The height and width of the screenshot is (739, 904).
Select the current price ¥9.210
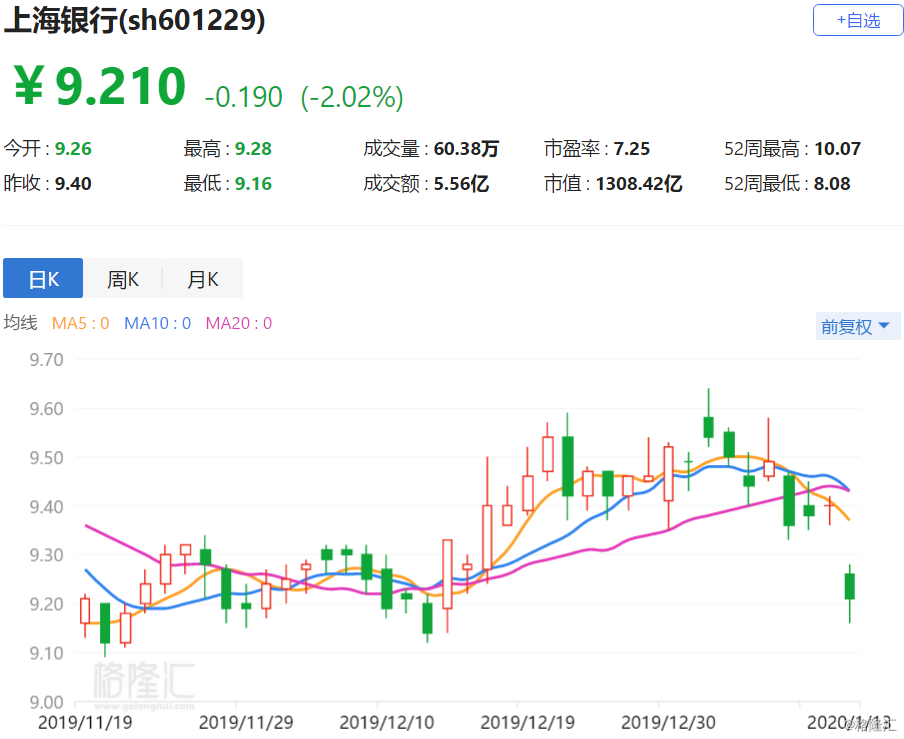point(99,86)
